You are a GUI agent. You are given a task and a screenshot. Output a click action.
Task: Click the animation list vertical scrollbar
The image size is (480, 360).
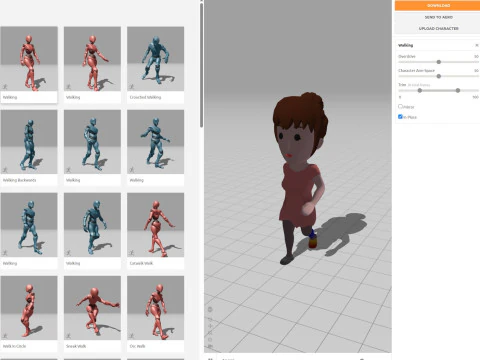click(201, 65)
